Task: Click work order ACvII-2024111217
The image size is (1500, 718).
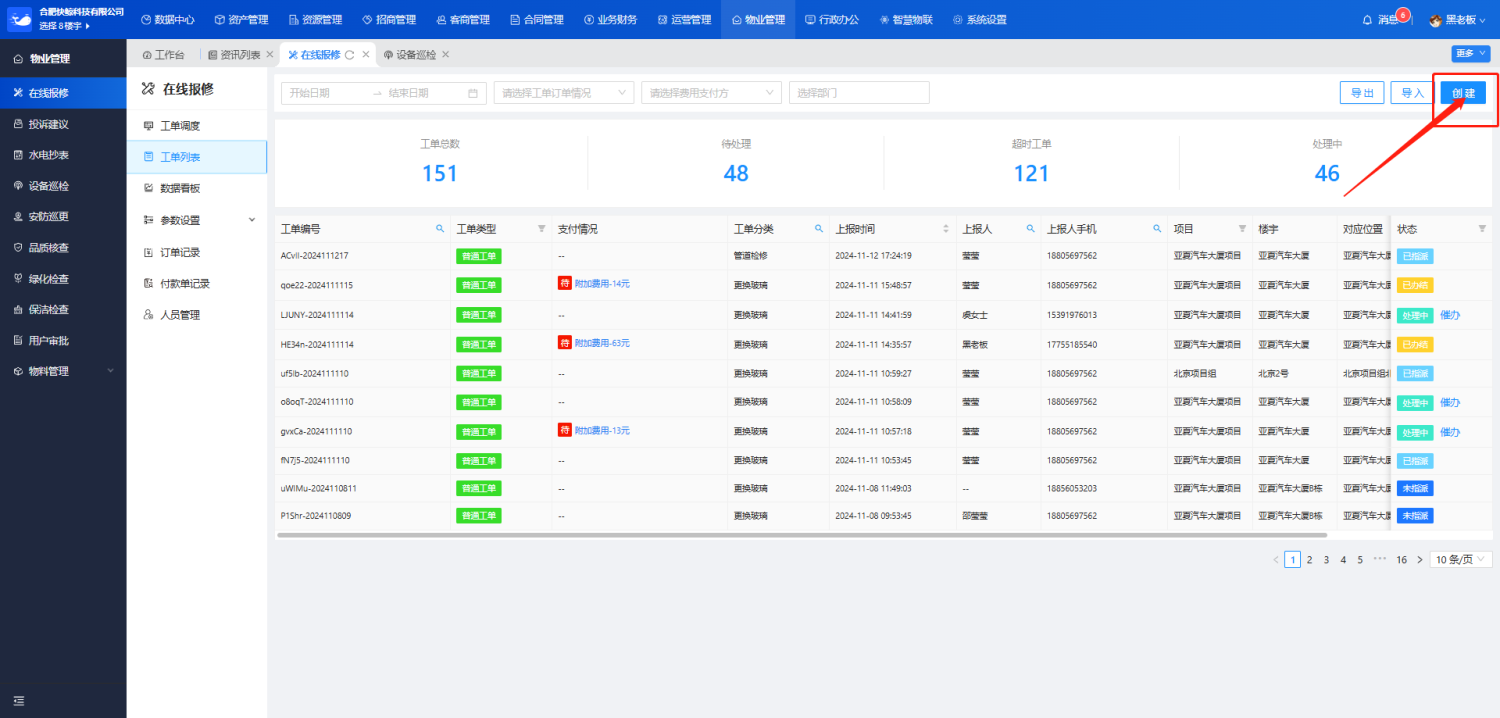Action: pos(315,256)
